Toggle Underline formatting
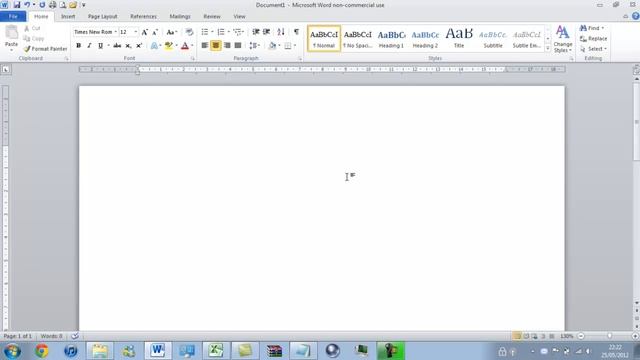 [x=100, y=46]
